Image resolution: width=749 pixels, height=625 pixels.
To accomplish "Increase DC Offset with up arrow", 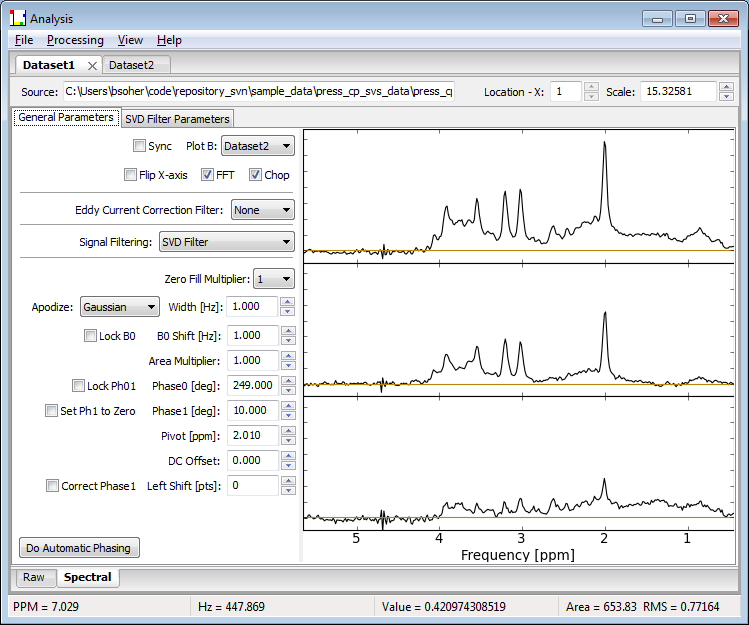I will pyautogui.click(x=288, y=456).
